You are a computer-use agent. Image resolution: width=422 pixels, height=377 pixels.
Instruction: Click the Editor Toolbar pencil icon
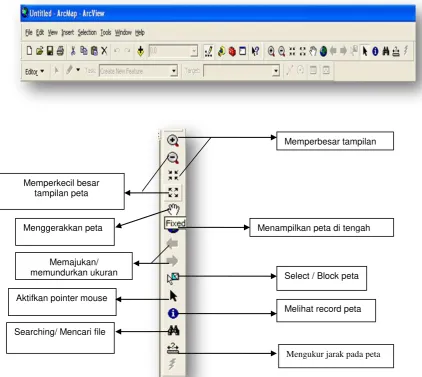pyautogui.click(x=208, y=51)
